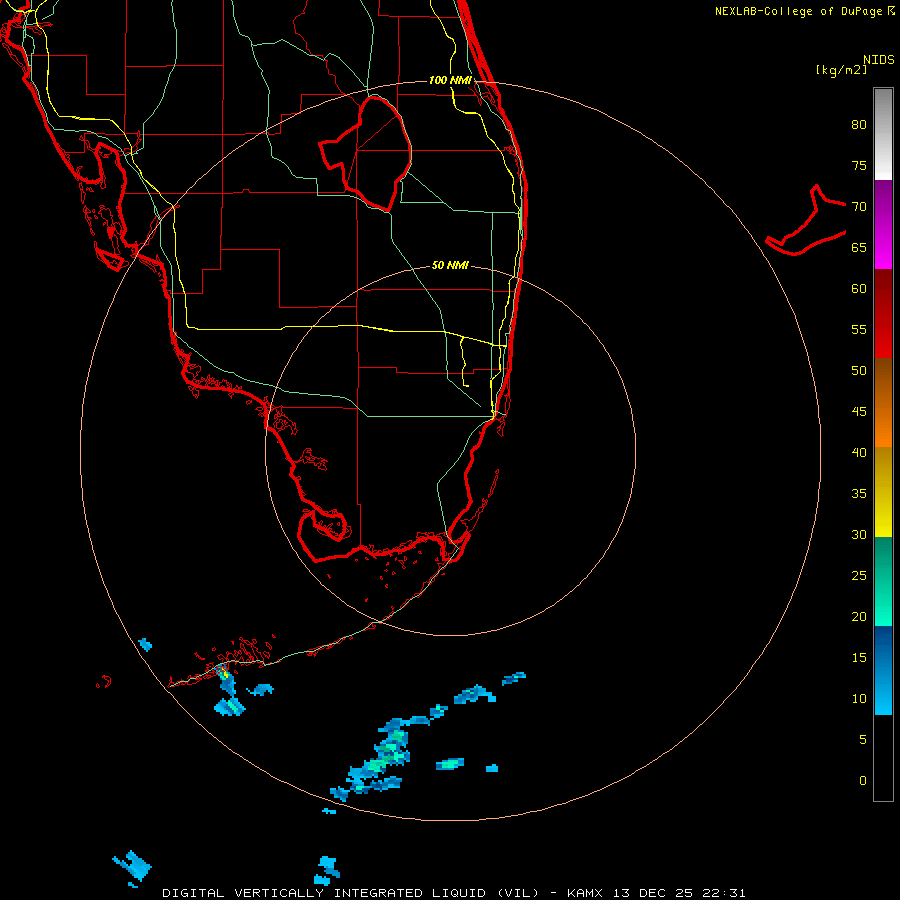
Task: Click the orange-brown segment of the color scale
Action: click(883, 402)
